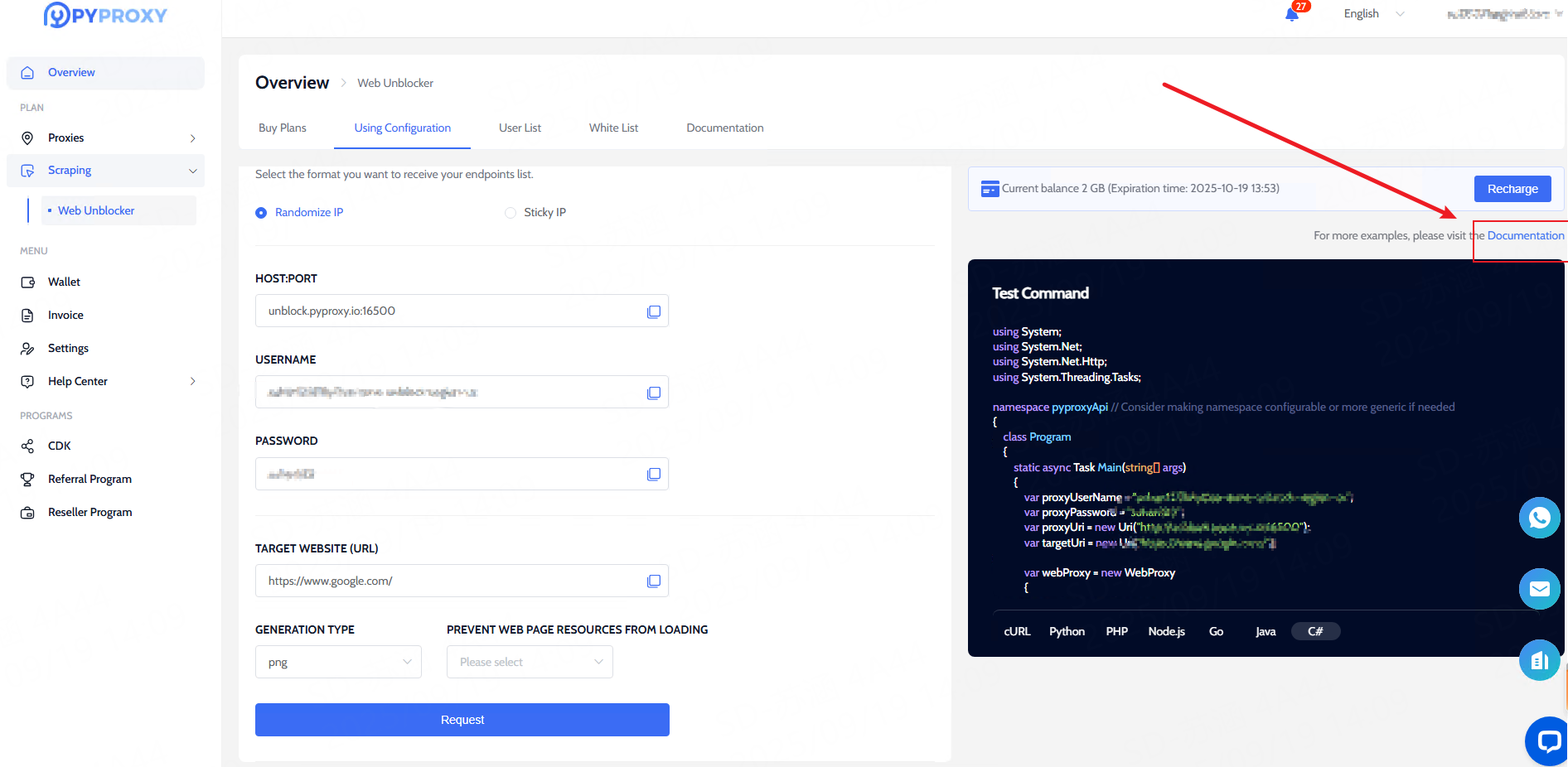Copy the HOST:PORT value
The image size is (1568, 767).
(x=654, y=311)
